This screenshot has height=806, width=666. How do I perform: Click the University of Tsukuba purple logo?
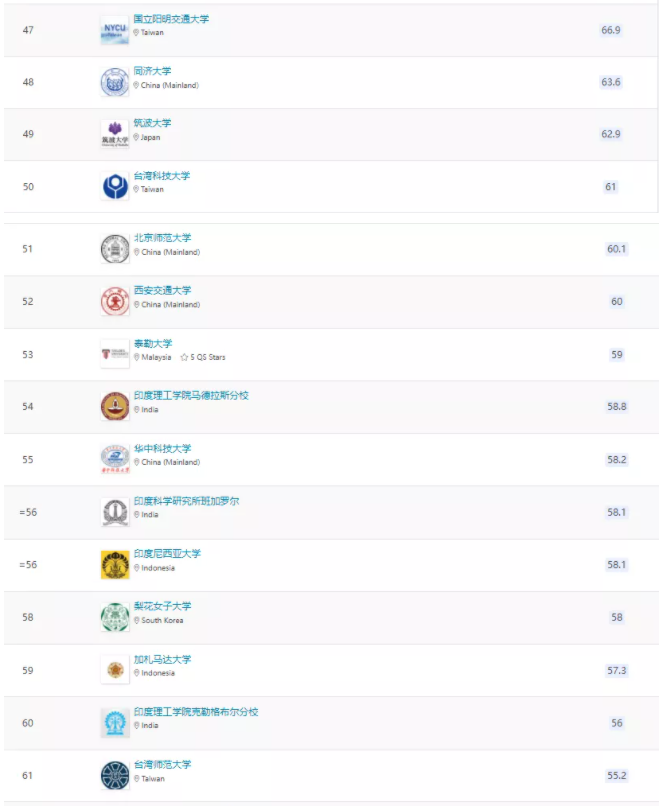(115, 135)
